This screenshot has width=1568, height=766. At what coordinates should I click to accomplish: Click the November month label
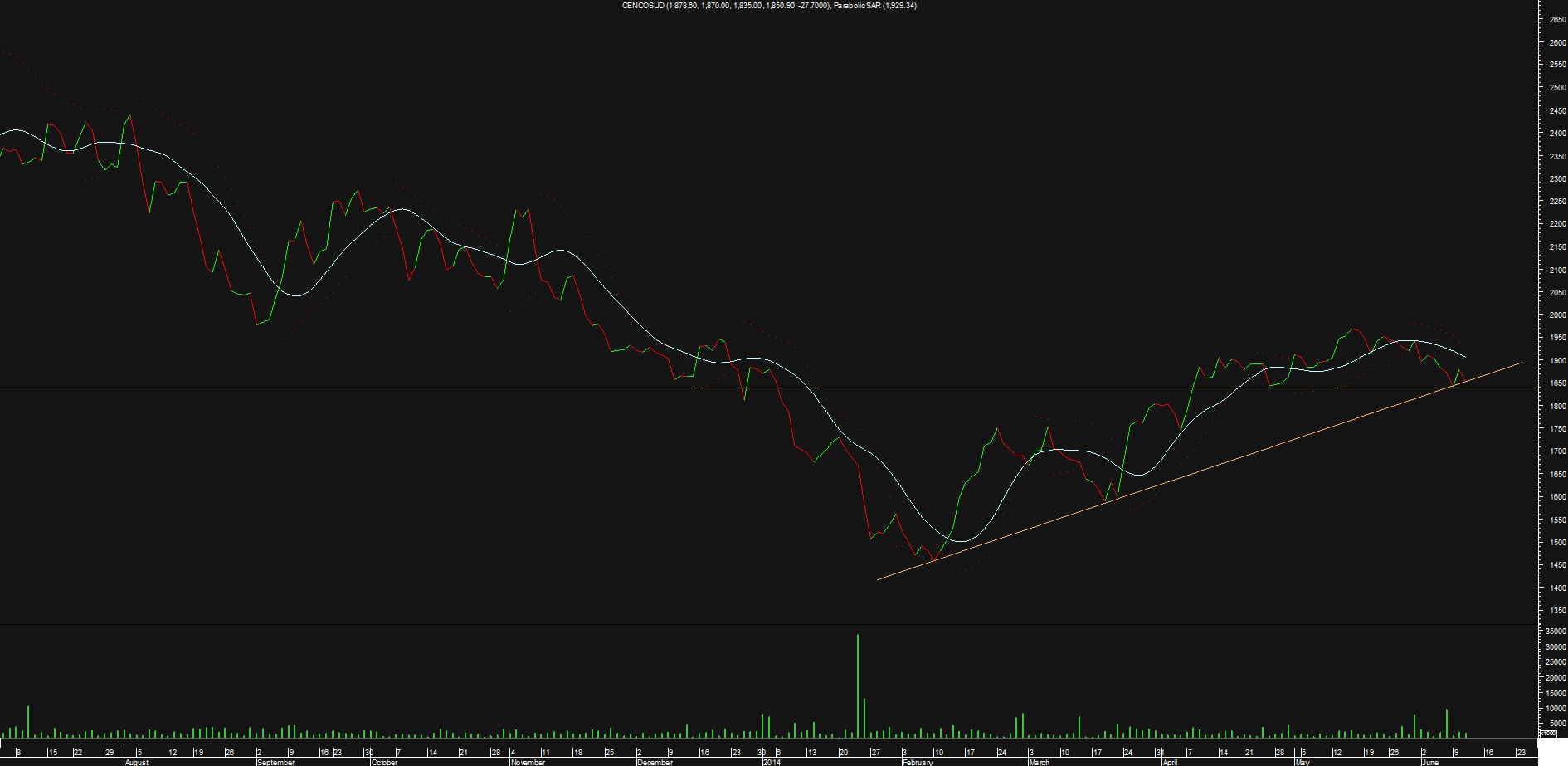click(x=528, y=762)
